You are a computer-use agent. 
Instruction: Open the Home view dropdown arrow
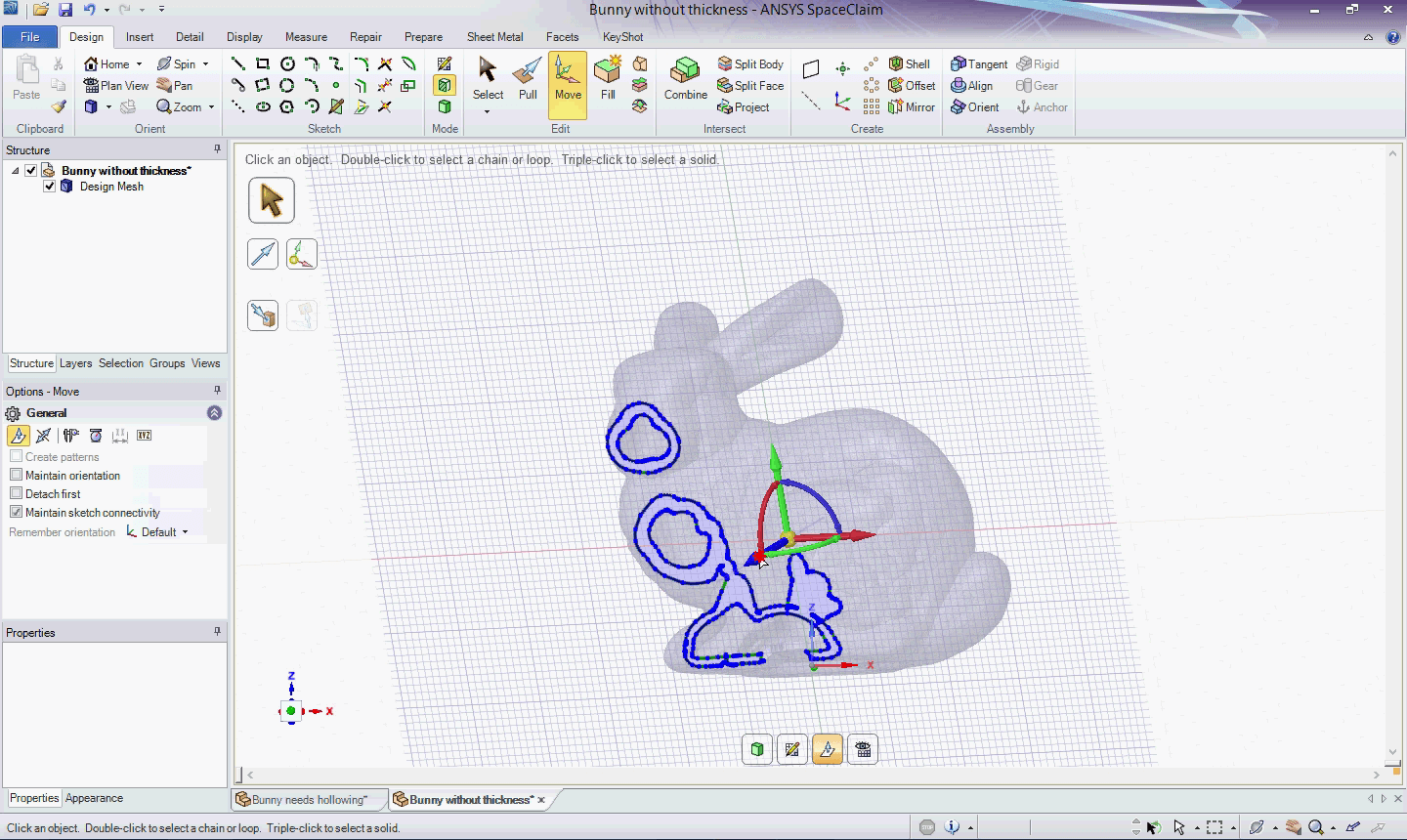point(139,64)
